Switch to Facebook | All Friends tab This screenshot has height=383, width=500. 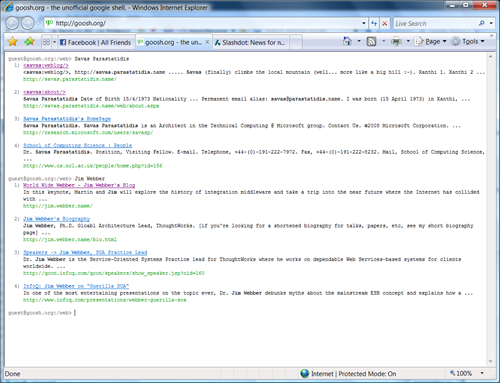coord(96,42)
